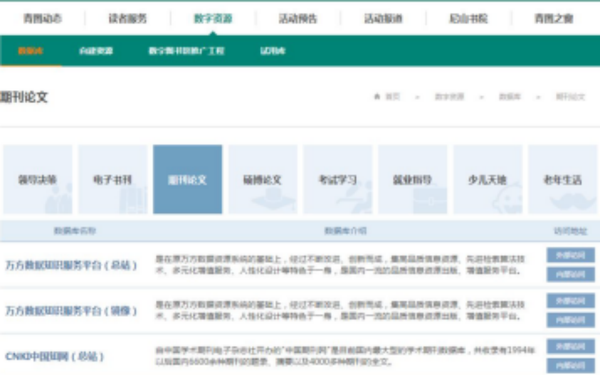Click the 期刊论文 breadcrumb entry
Image resolution: width=600 pixels, height=375 pixels.
tap(570, 96)
